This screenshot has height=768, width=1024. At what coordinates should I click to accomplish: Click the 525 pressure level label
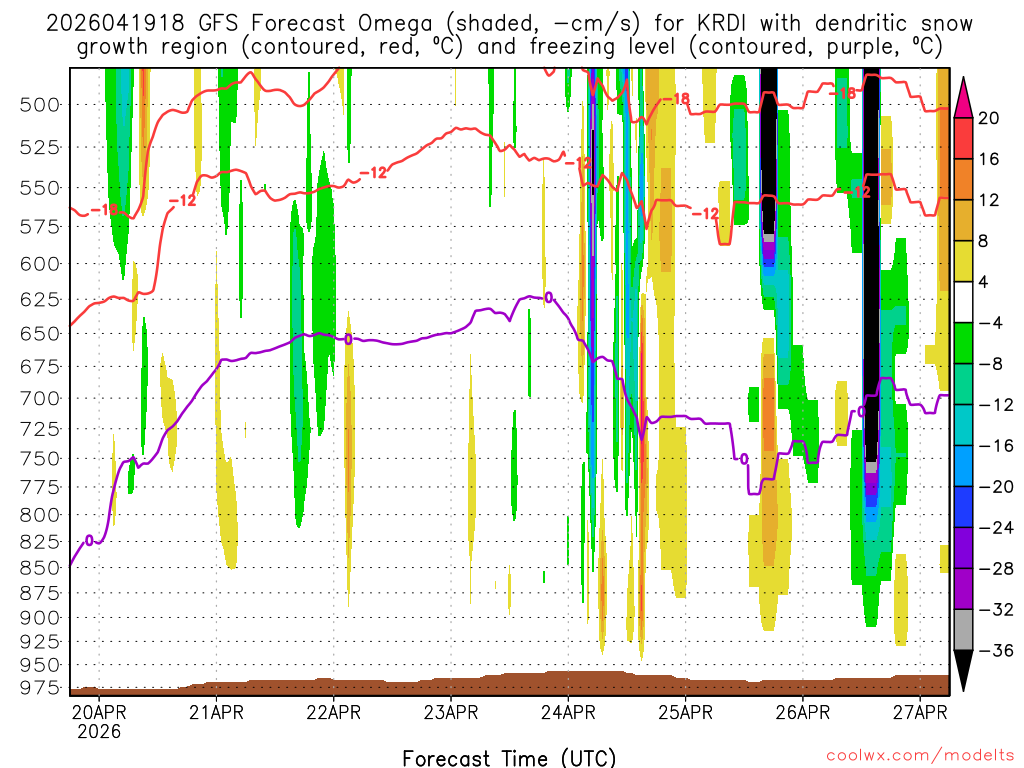coord(40,148)
